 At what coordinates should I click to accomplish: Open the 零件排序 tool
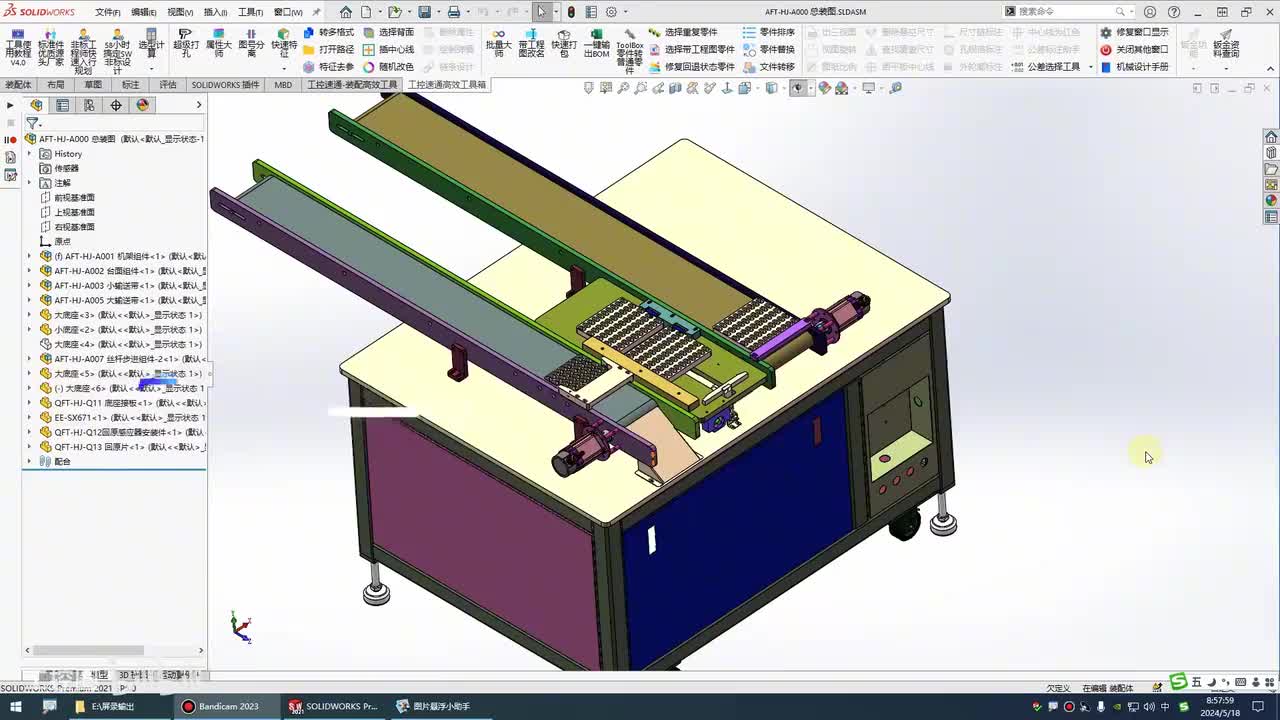(x=769, y=32)
